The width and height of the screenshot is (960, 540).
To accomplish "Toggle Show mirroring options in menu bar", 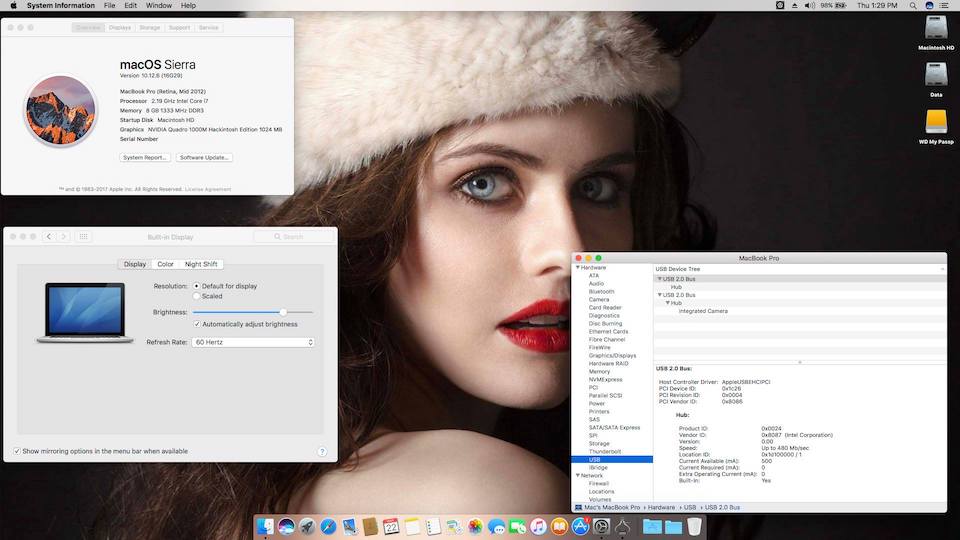I will click(17, 451).
